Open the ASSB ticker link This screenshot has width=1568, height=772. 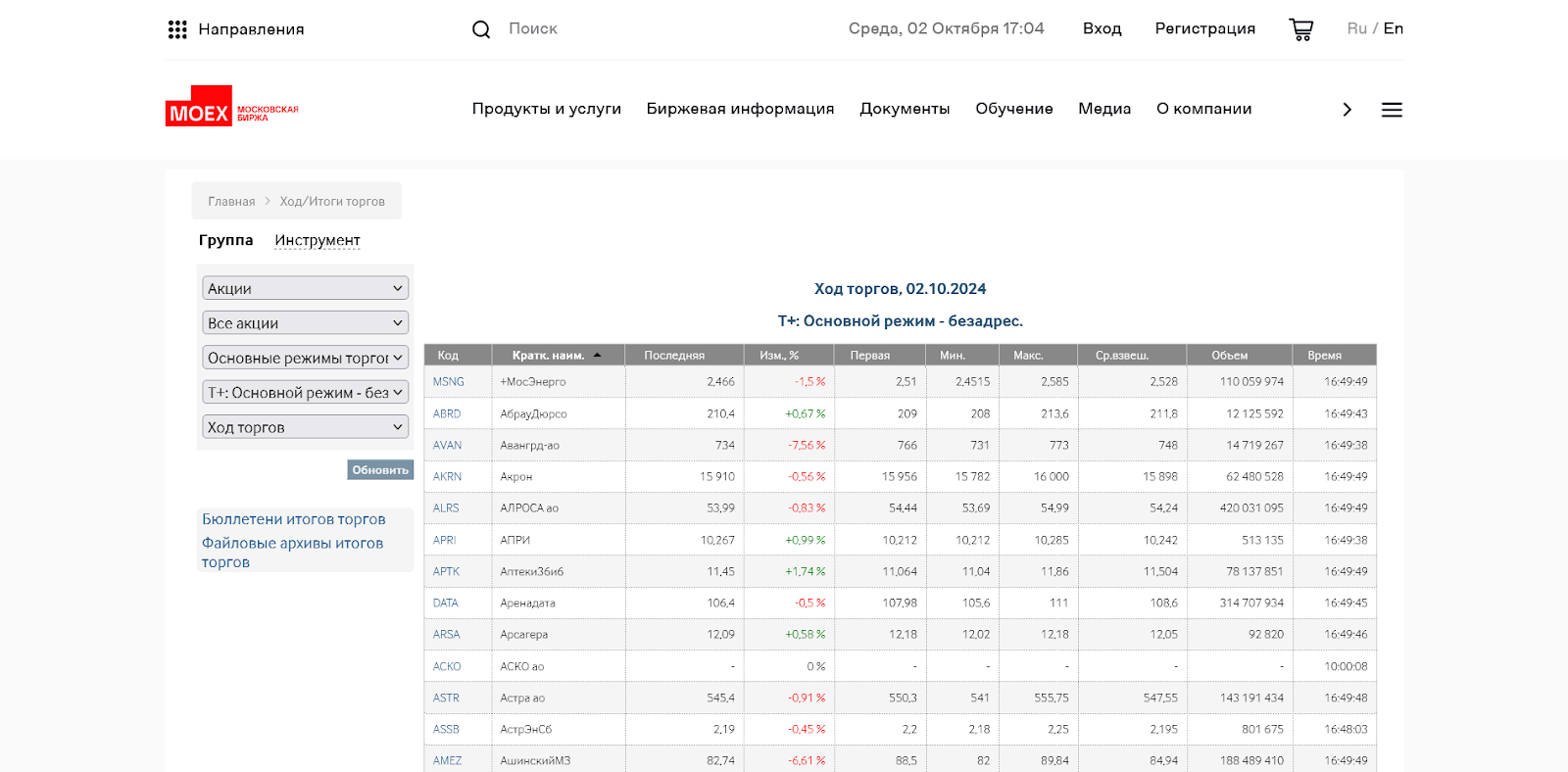(446, 729)
